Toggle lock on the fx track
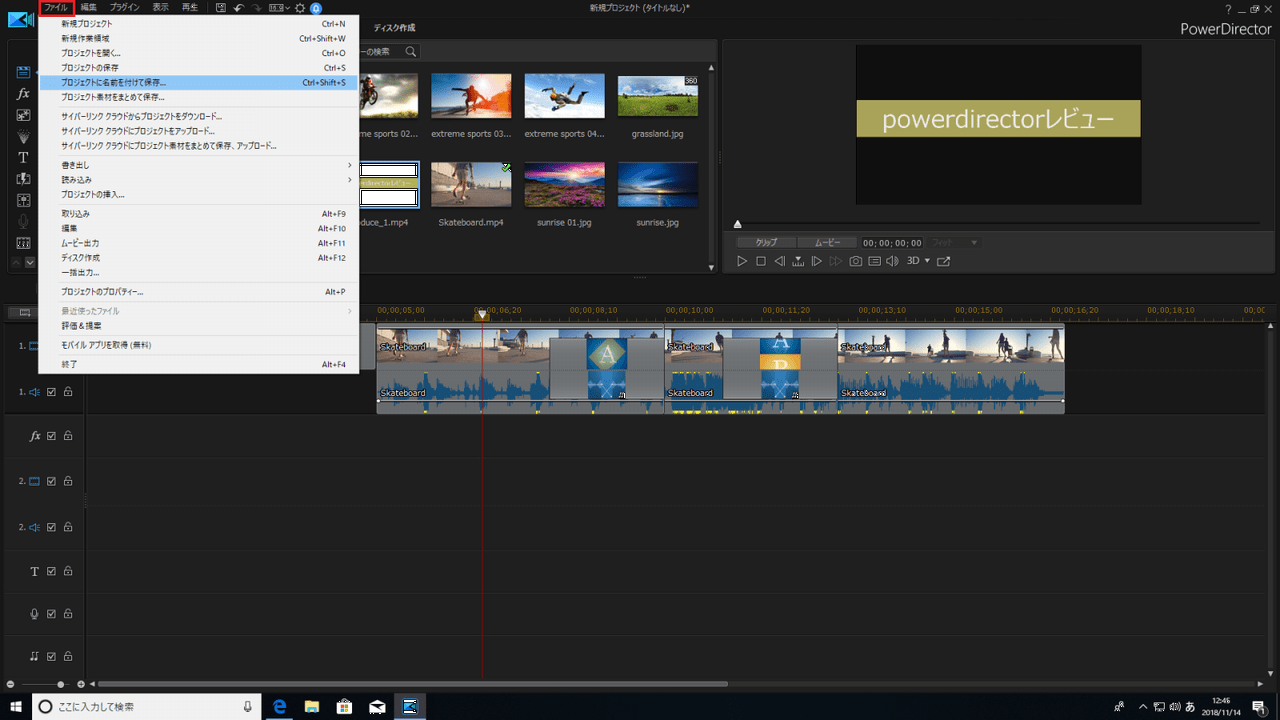Image resolution: width=1280 pixels, height=720 pixels. [68, 436]
